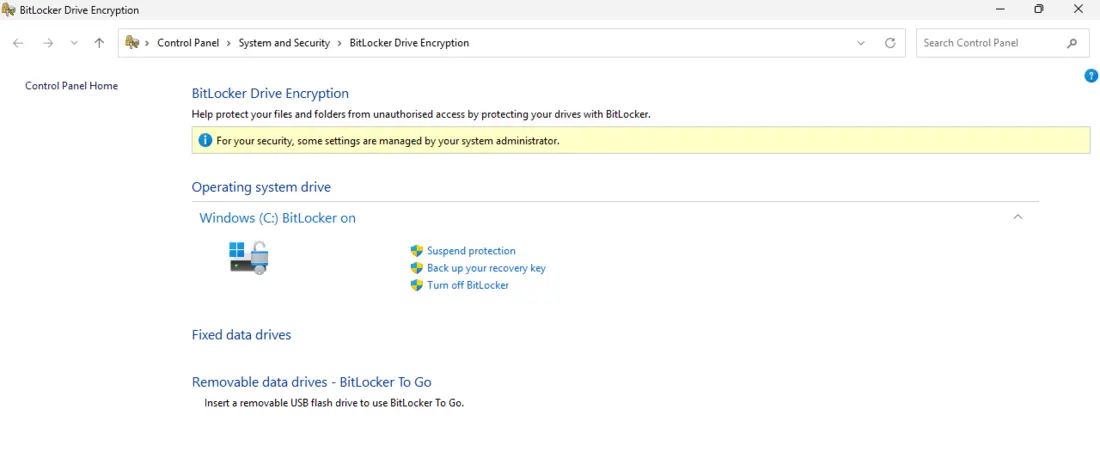Click the shield icon beside Back up your recovery key

417,268
